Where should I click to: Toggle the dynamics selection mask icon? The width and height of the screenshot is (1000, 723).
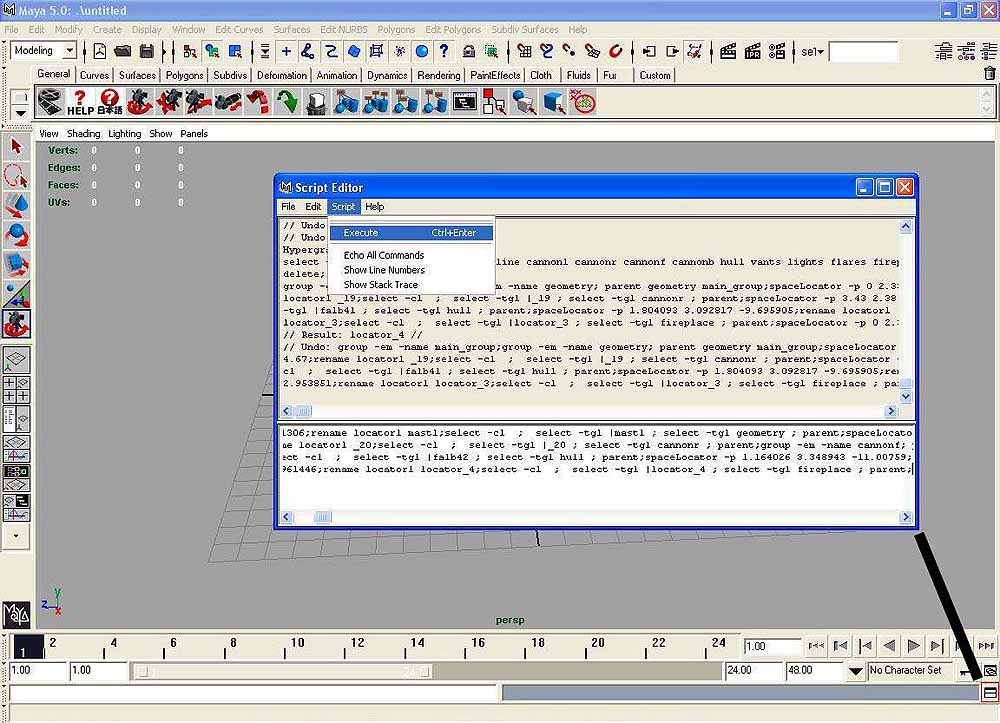(x=399, y=52)
